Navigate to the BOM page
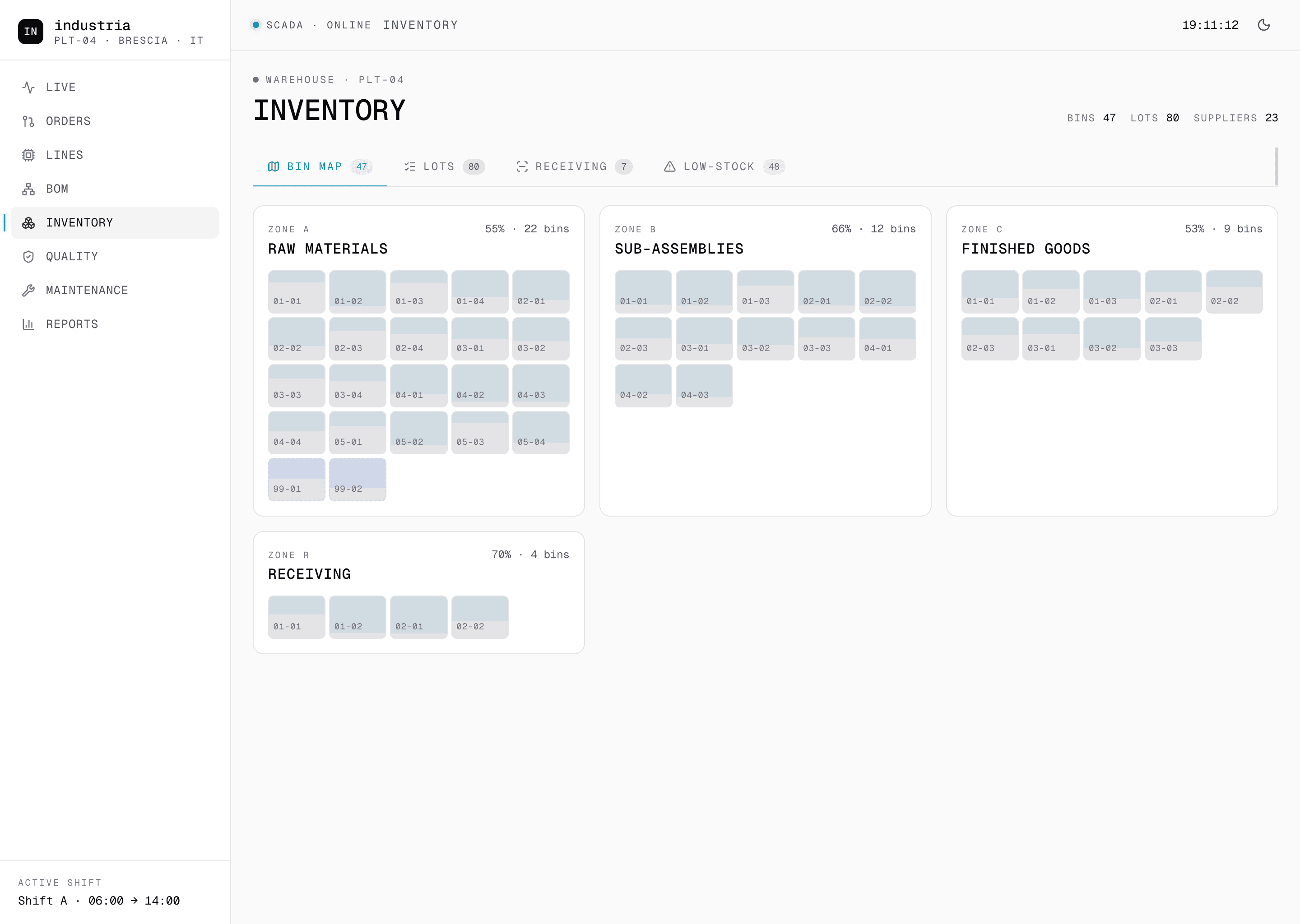 115,189
